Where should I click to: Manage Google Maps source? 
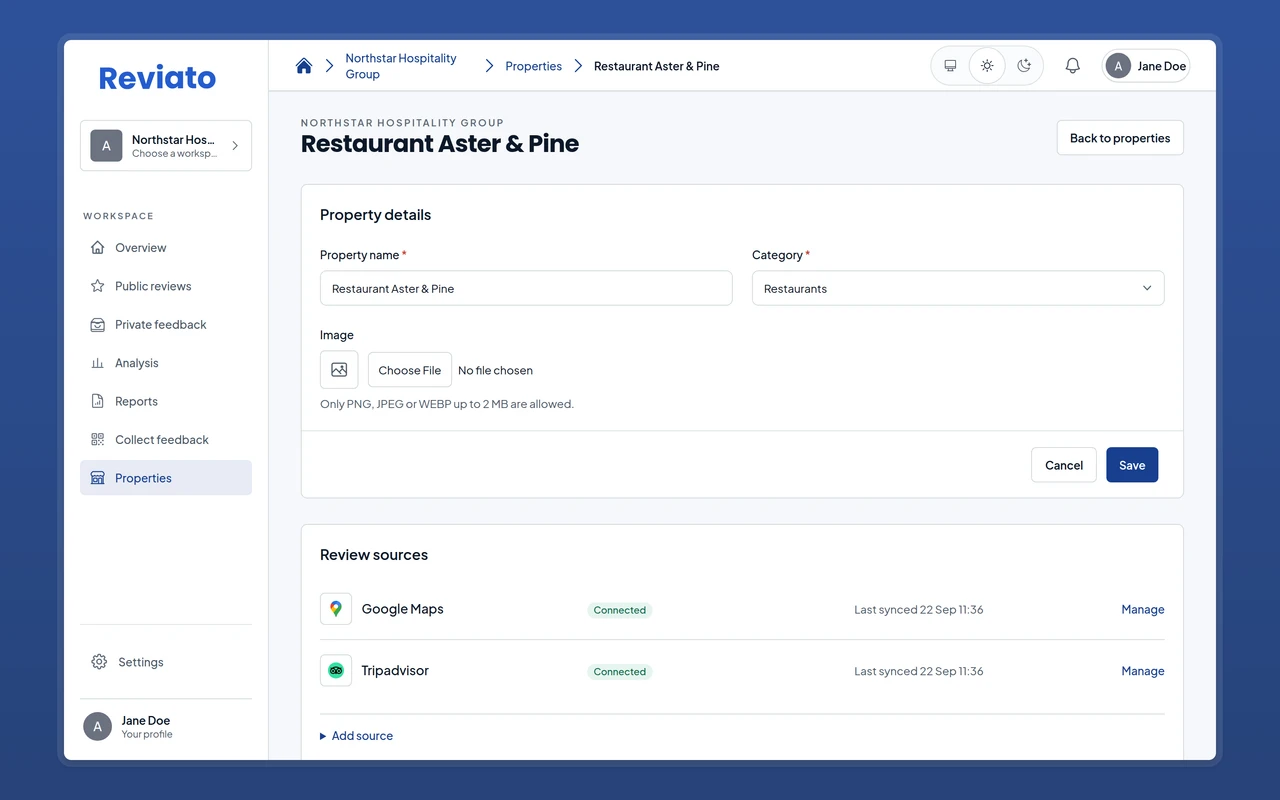tap(1143, 609)
